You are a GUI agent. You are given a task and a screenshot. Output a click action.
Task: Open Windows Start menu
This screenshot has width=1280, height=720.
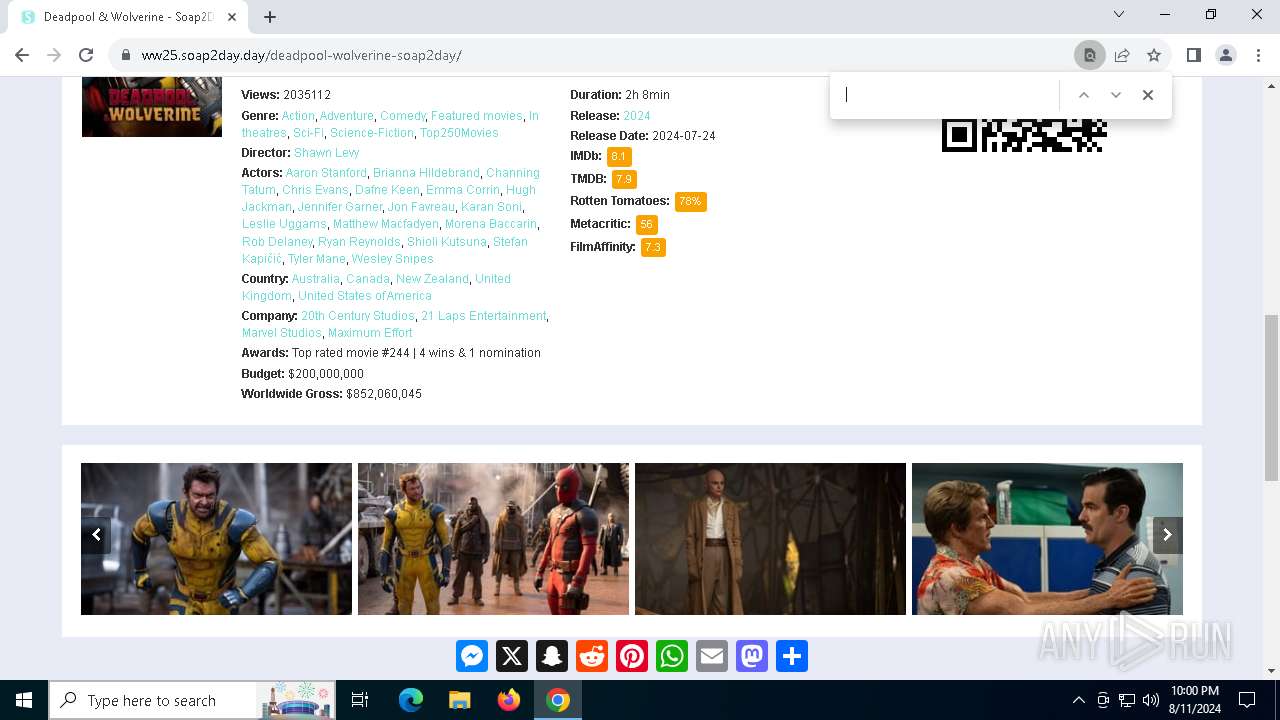(x=24, y=700)
